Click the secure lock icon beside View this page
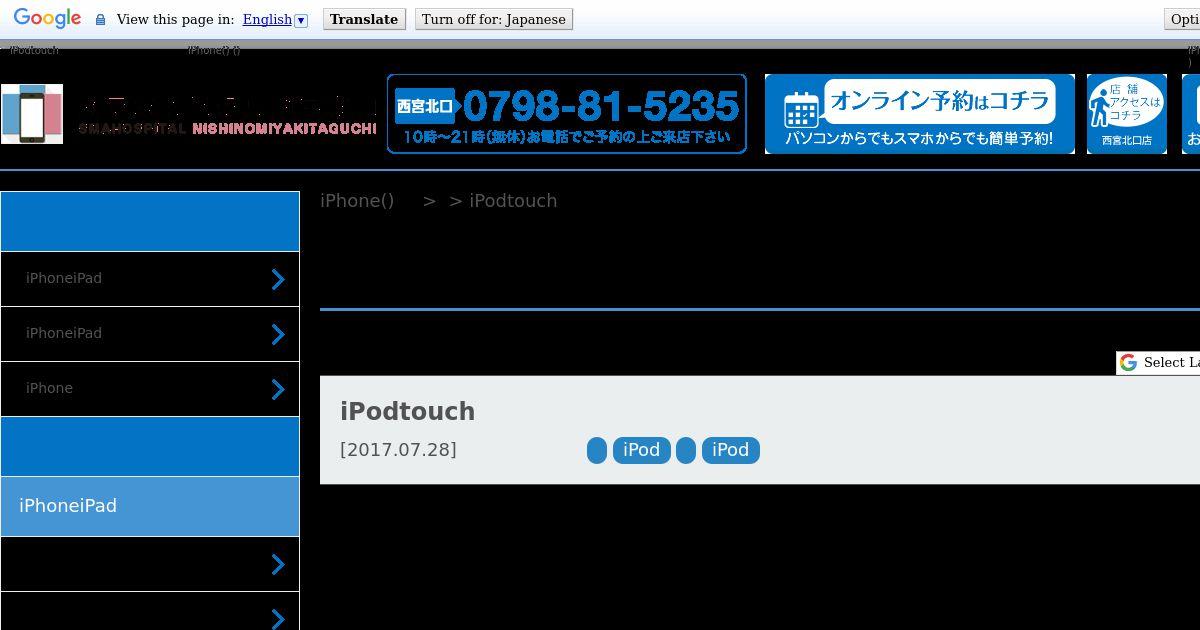 (100, 19)
